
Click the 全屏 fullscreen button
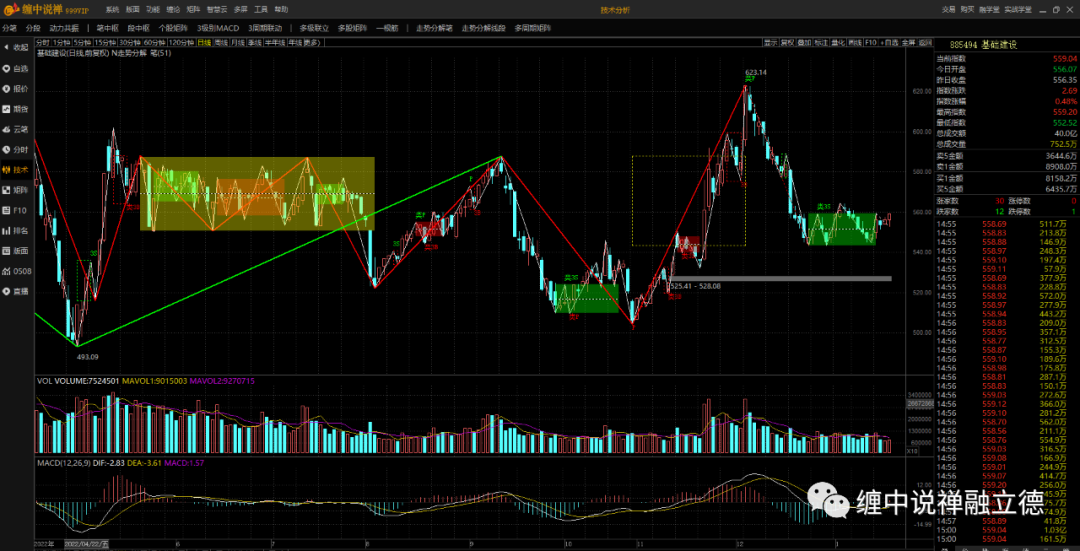click(908, 43)
